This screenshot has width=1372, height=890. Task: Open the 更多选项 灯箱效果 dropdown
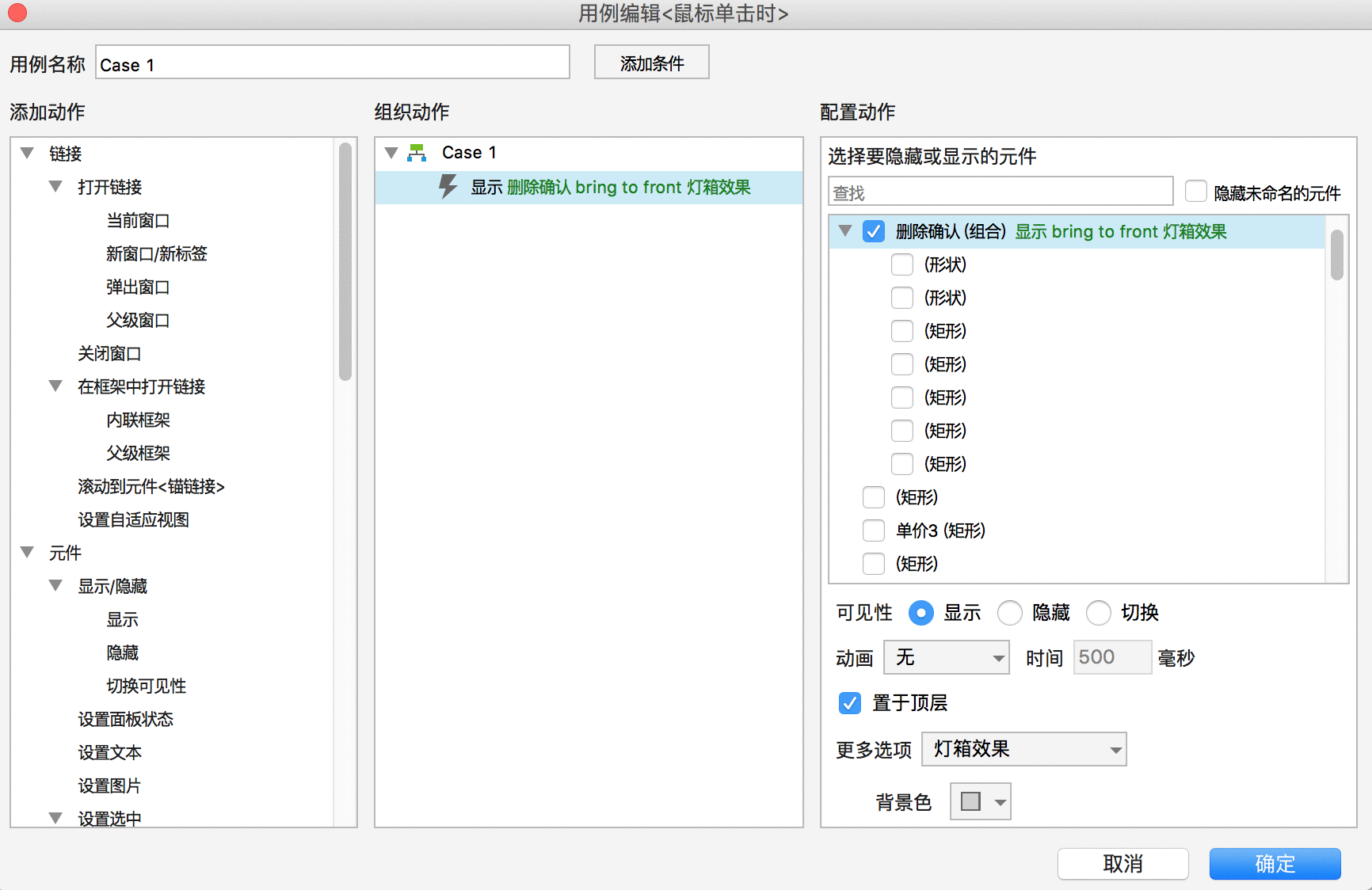1024,749
